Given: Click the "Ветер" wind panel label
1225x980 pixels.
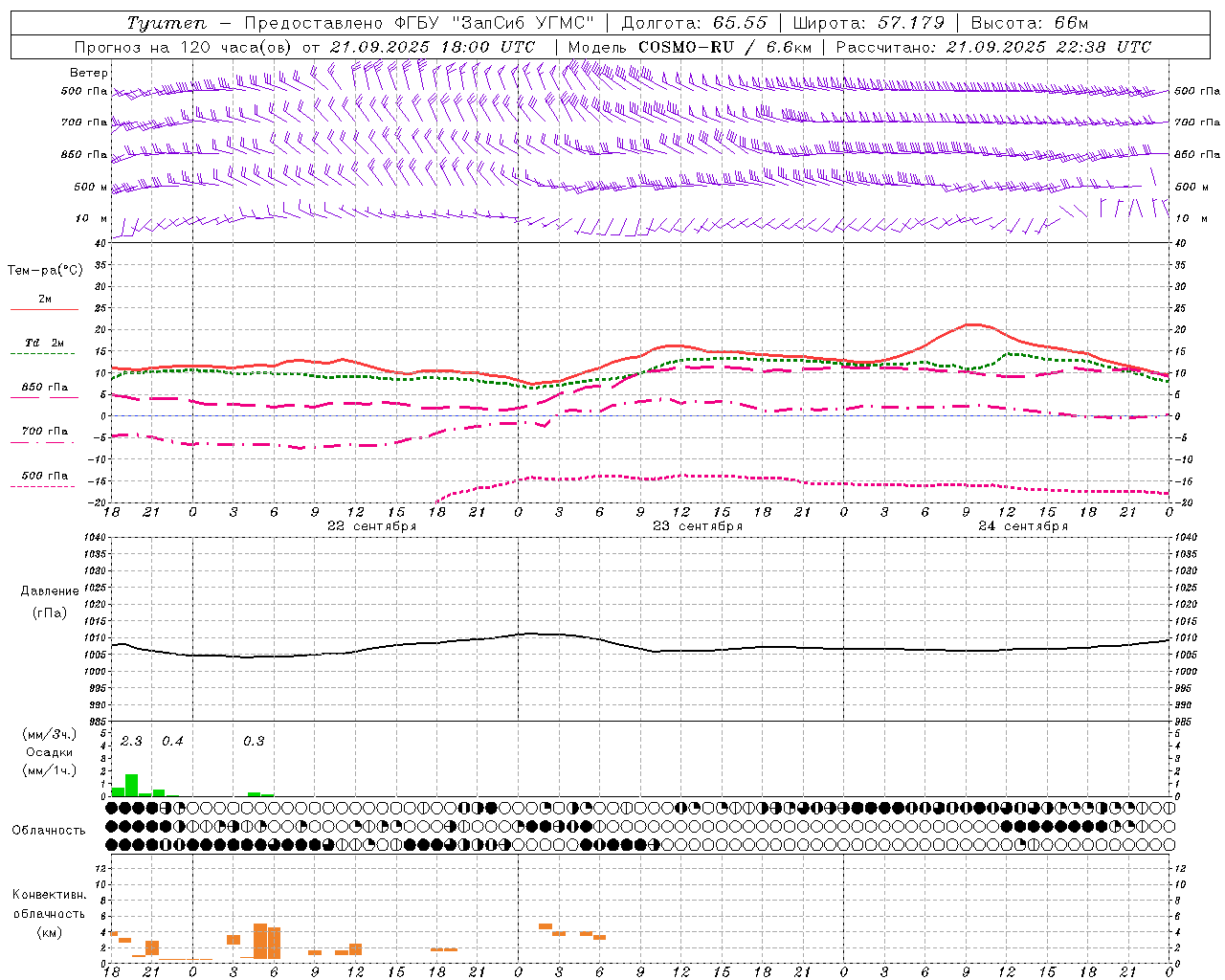Looking at the screenshot, I should (89, 73).
